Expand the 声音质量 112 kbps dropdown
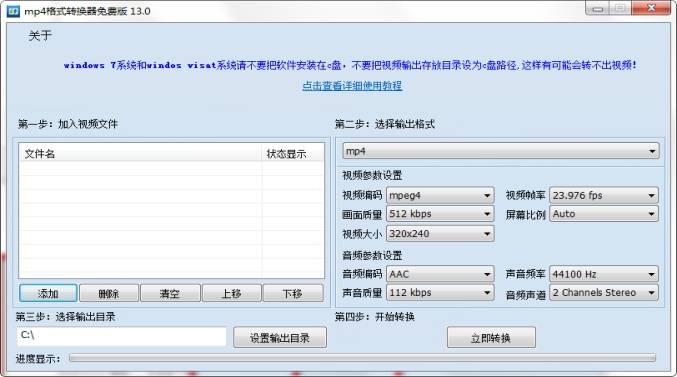This screenshot has height=377, width=677. (x=440, y=292)
